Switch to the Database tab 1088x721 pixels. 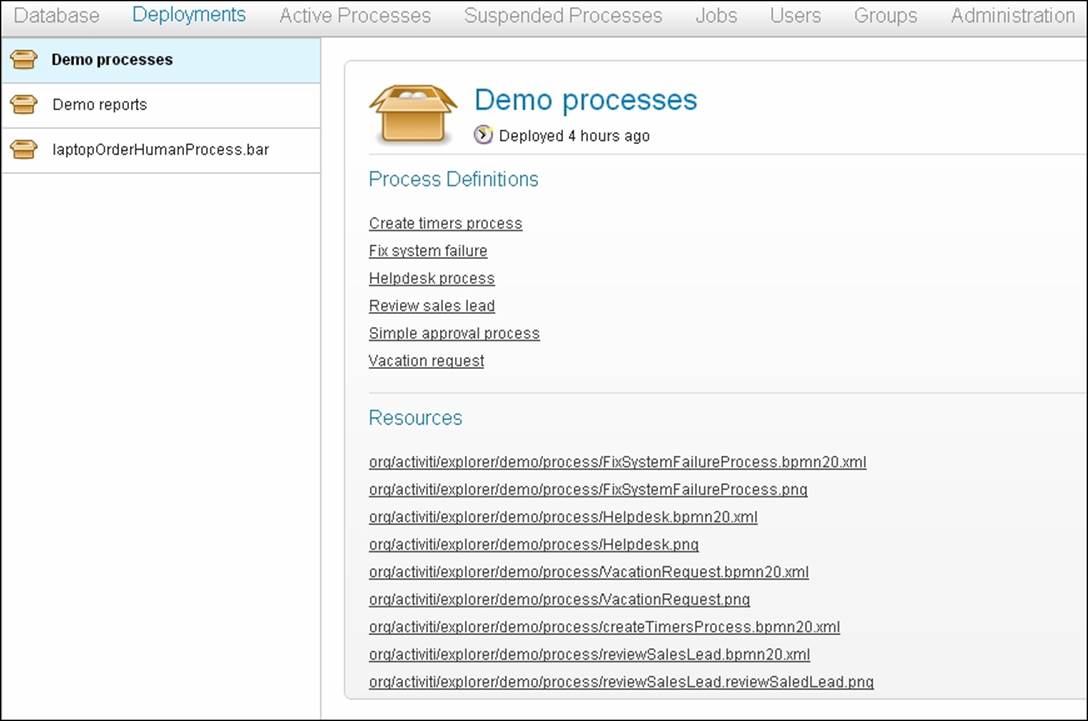pos(56,16)
